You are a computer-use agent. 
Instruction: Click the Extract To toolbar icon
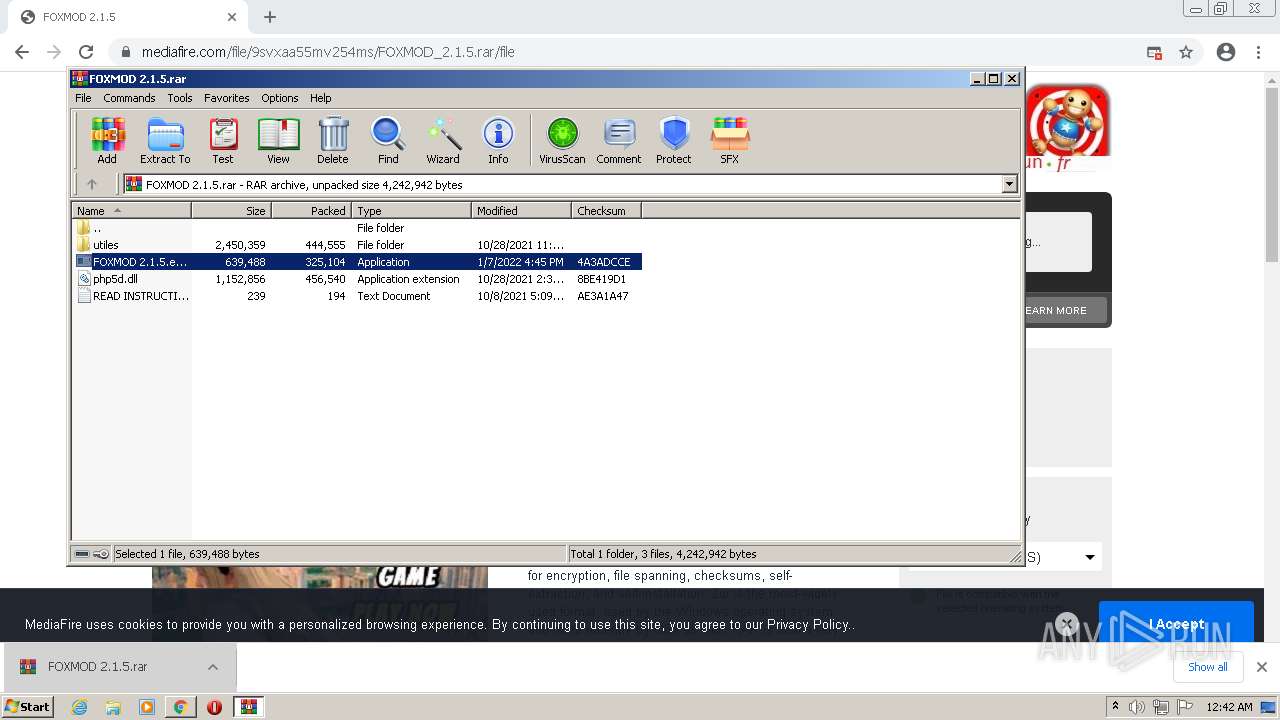(x=165, y=140)
